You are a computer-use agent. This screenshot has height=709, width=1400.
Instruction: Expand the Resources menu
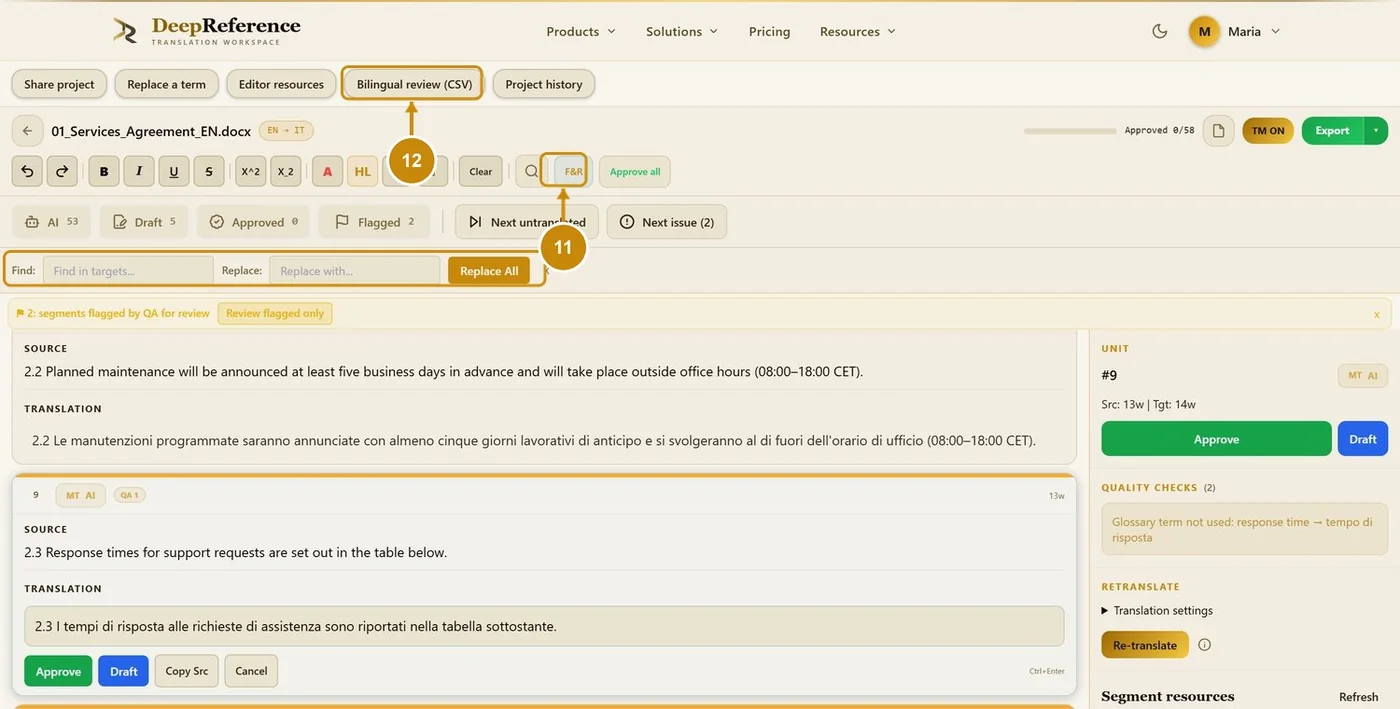[x=858, y=31]
